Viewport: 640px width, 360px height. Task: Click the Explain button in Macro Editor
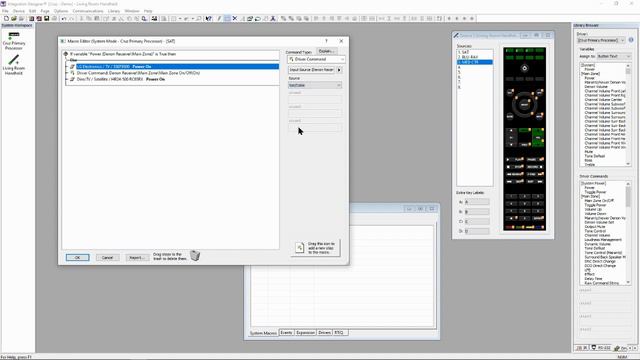coord(327,51)
